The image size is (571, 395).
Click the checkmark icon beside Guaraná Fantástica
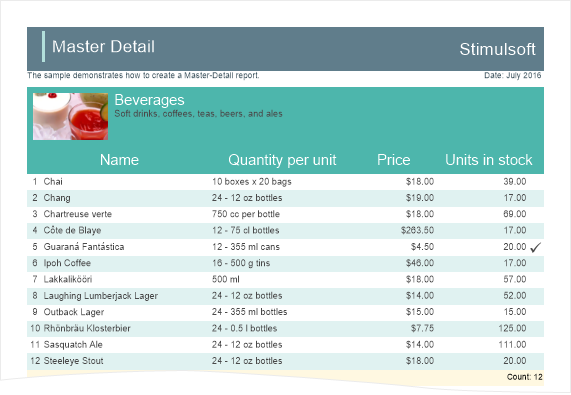tap(536, 248)
